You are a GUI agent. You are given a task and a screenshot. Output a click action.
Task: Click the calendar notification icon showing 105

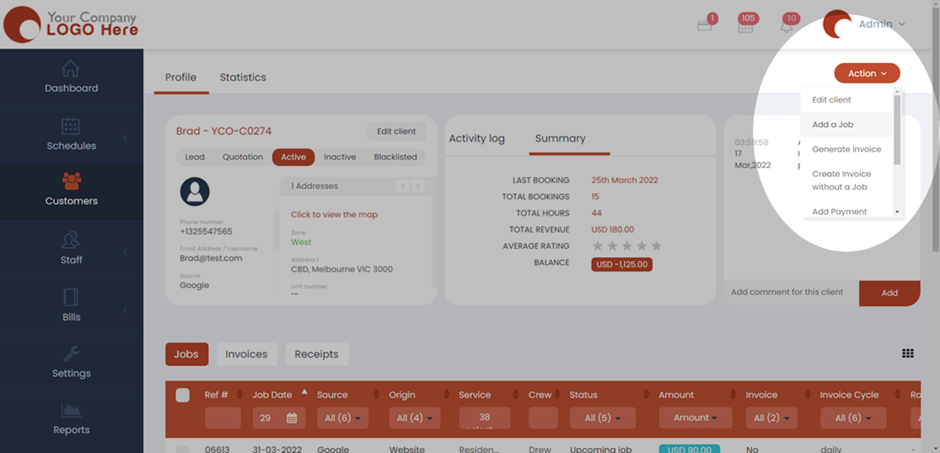pos(745,26)
